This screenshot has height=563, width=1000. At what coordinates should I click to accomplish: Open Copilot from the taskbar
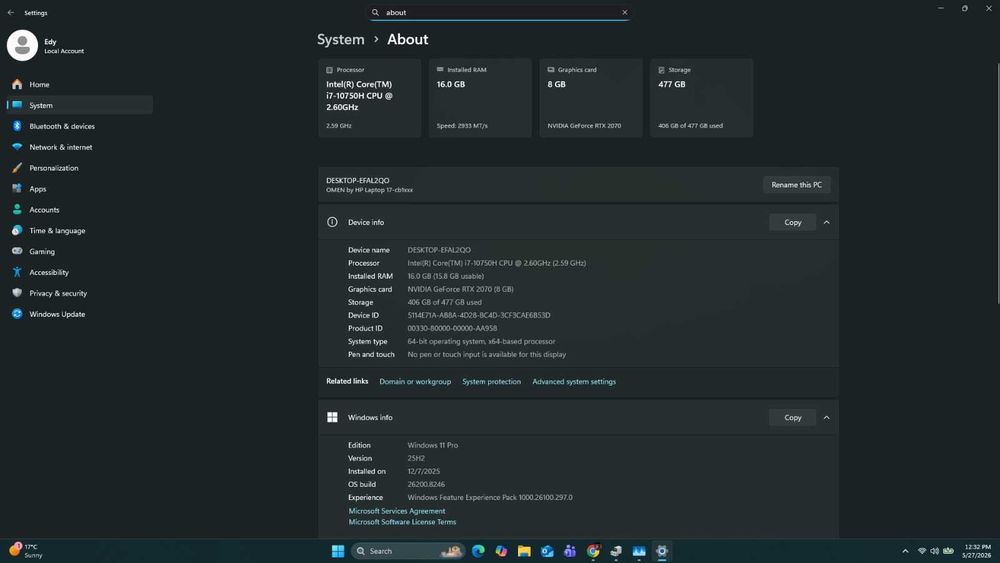pyautogui.click(x=501, y=551)
